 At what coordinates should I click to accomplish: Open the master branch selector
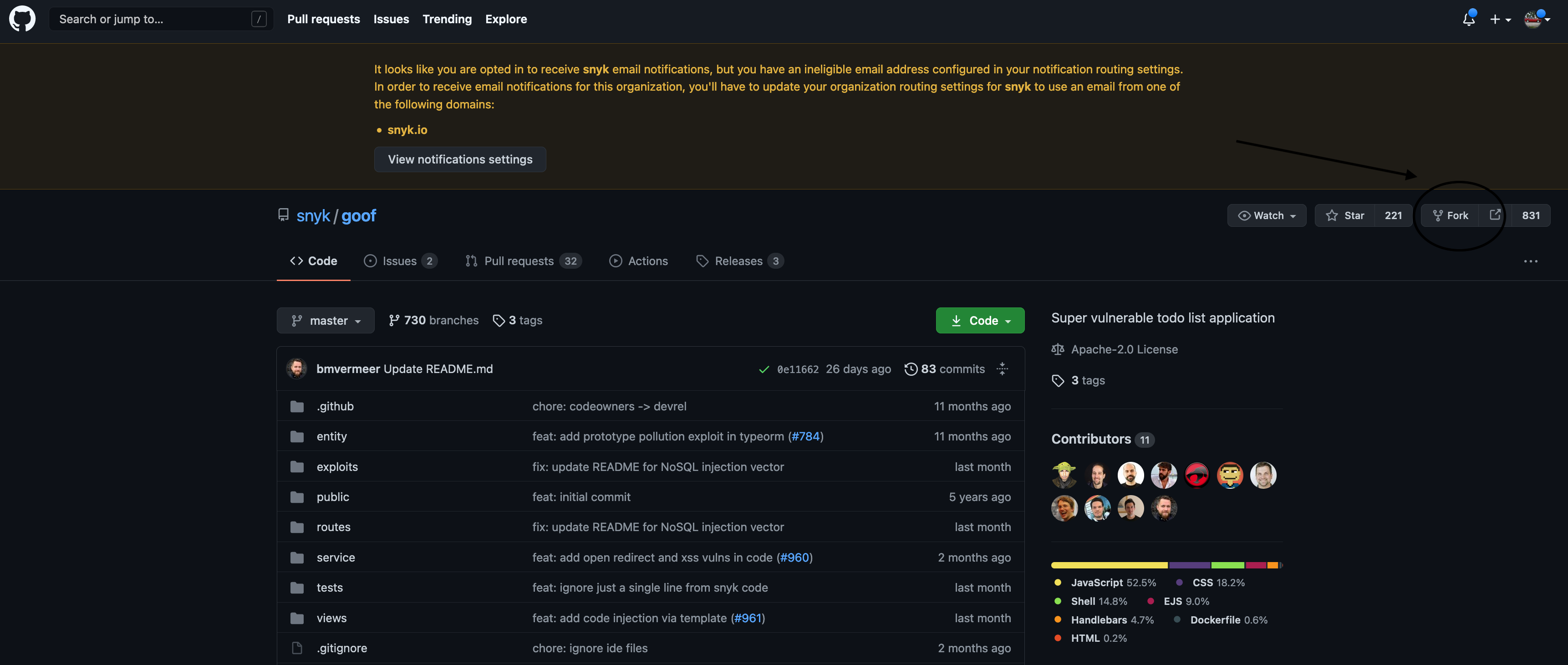[x=326, y=321]
